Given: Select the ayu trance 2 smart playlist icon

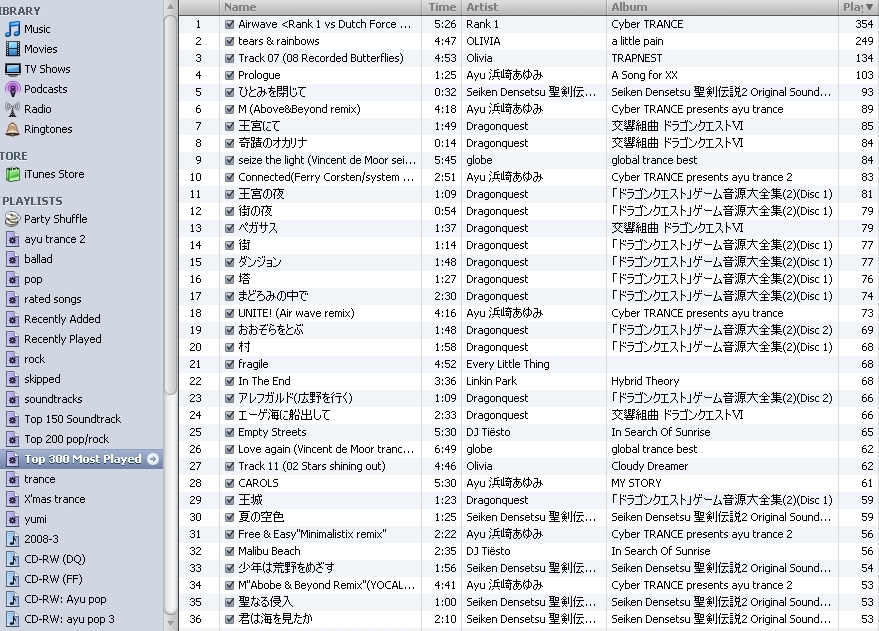Looking at the screenshot, I should coord(12,239).
